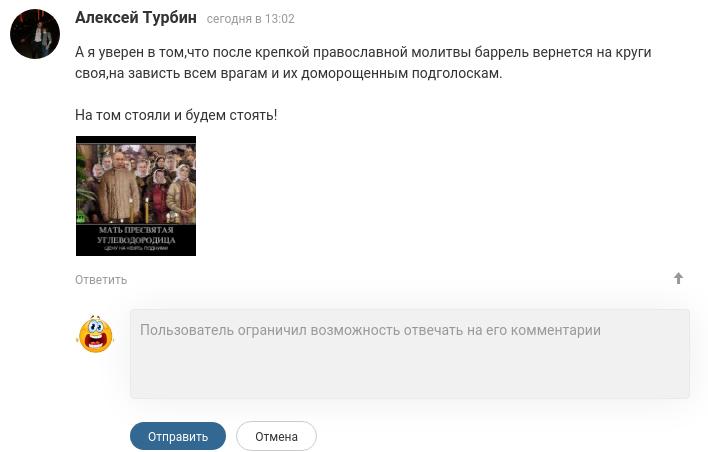This screenshot has width=708, height=452.
Task: Click the placeholder Пользователь ограничил возможность отвечать
Action: (x=370, y=330)
